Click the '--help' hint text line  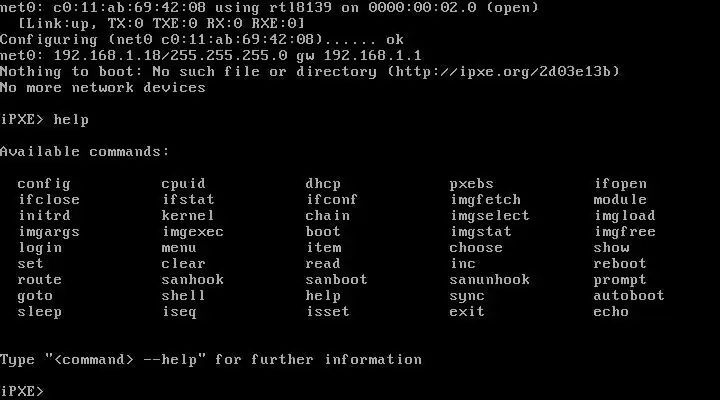[211, 360]
